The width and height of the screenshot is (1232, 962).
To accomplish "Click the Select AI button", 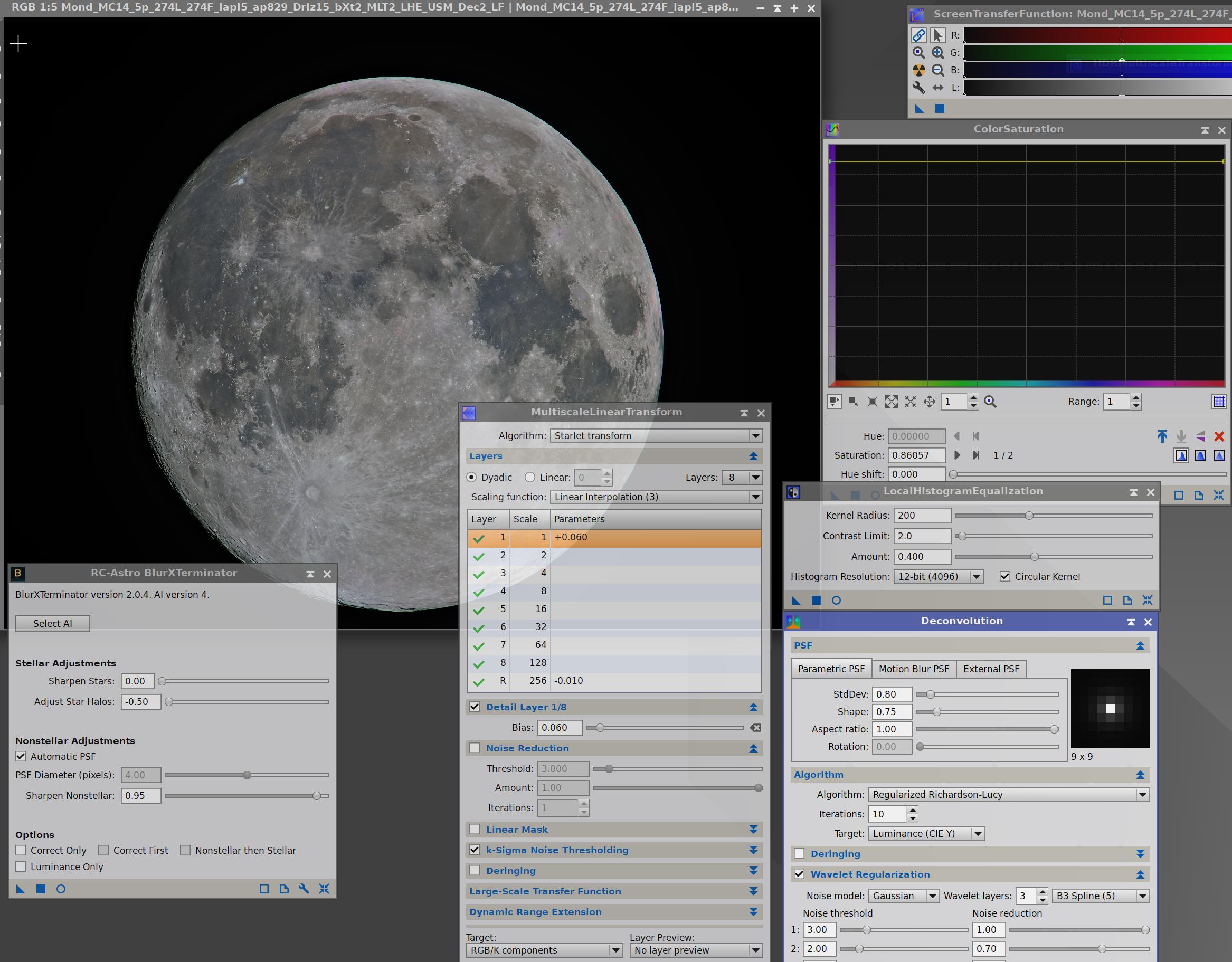I will click(x=52, y=623).
